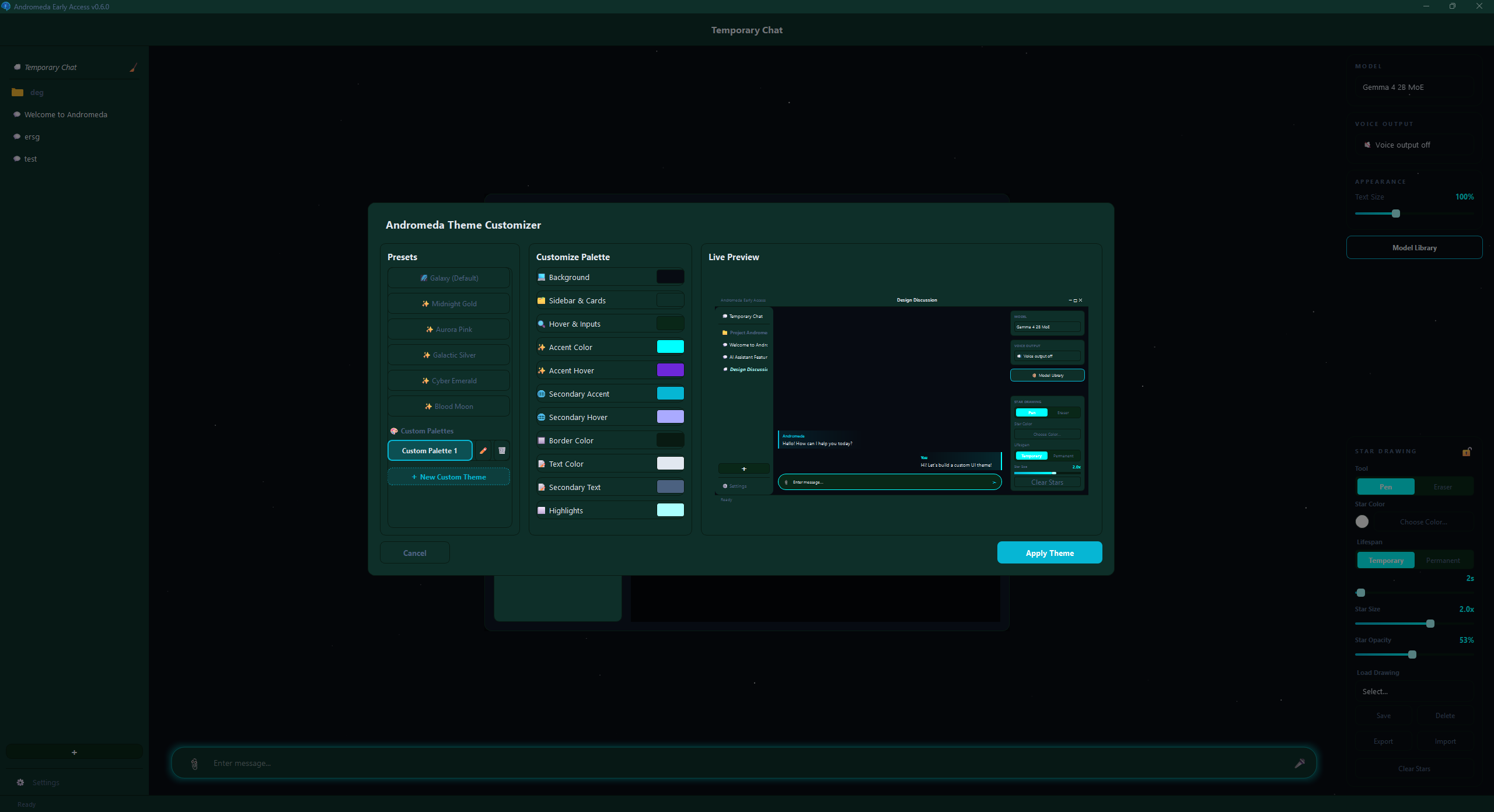Select Custom Palette 1
The image size is (1494, 812).
pyautogui.click(x=430, y=450)
